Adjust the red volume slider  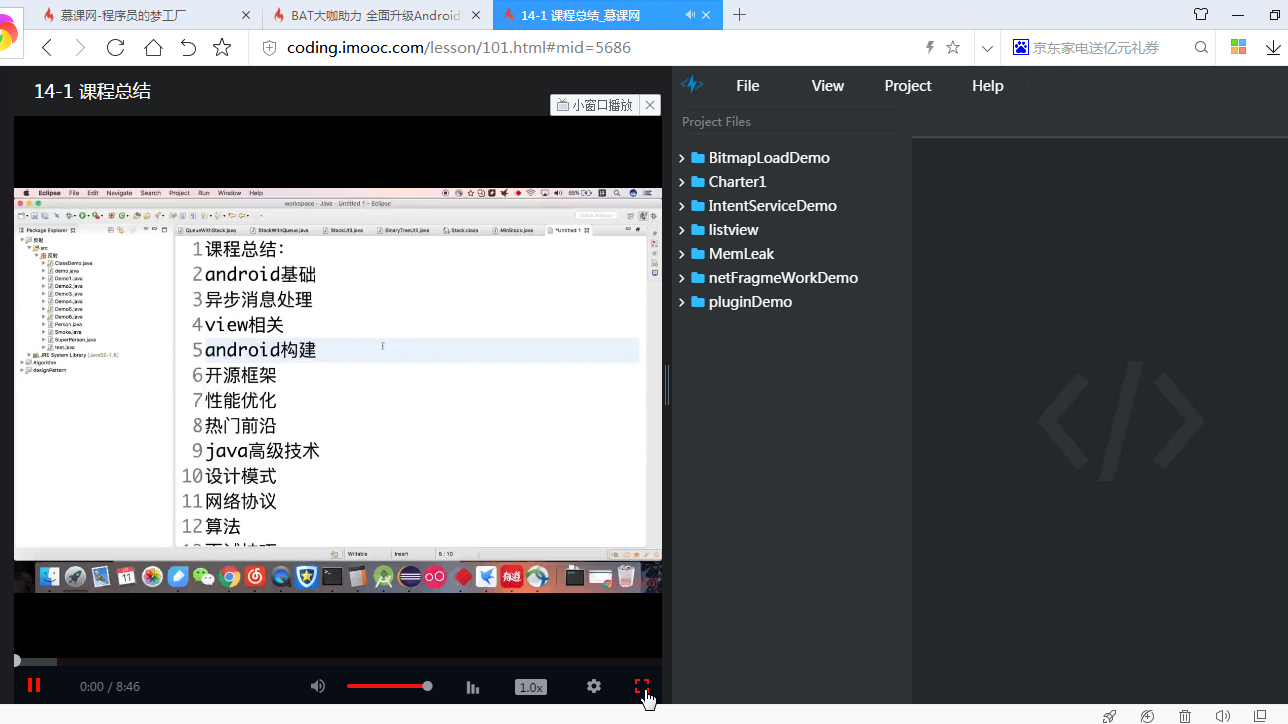388,686
